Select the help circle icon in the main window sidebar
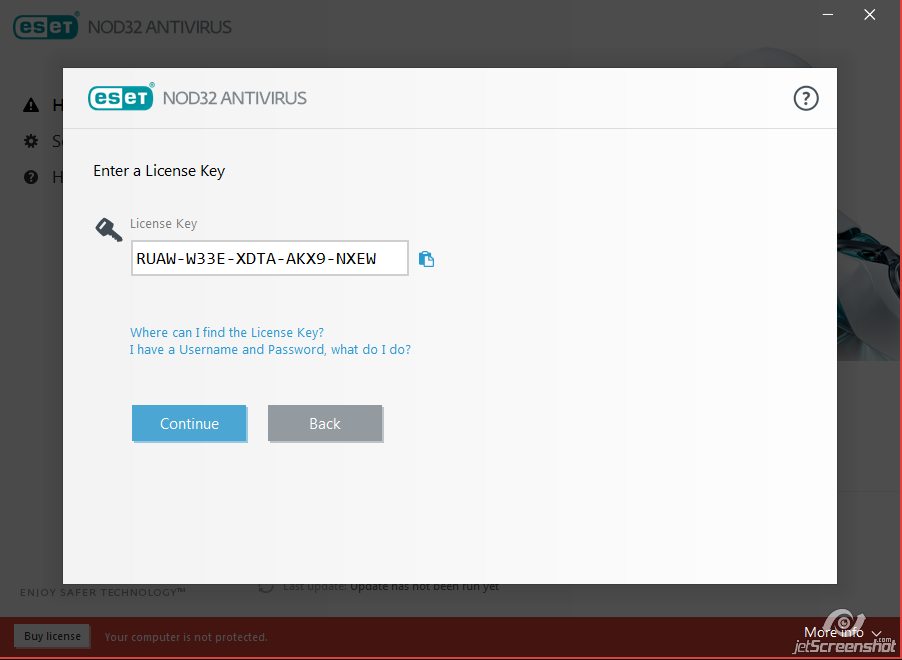Screen dimensions: 902x660 31,177
